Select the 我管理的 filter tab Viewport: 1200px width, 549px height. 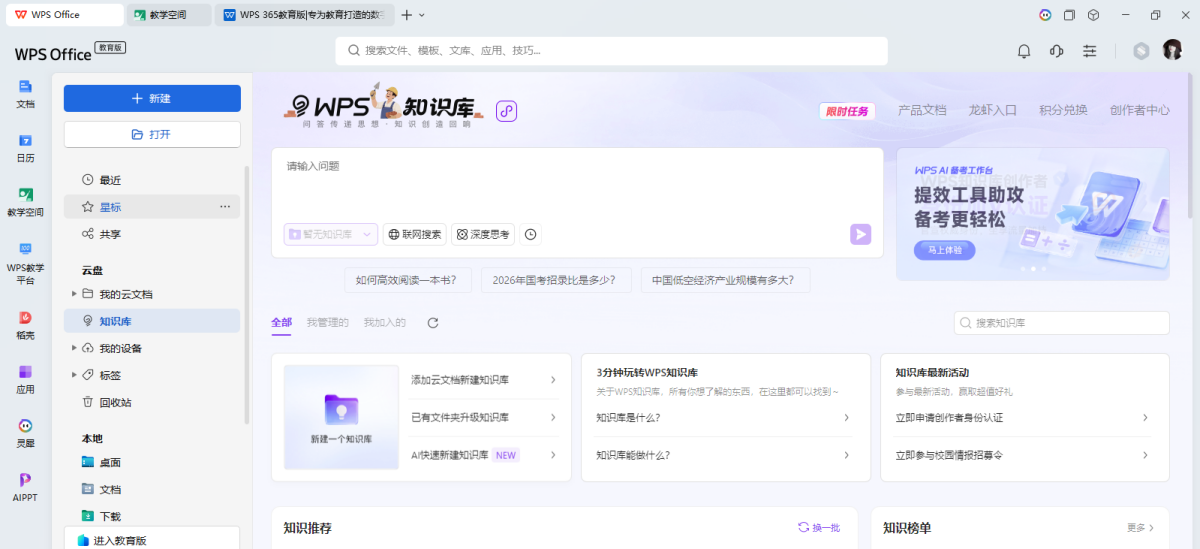click(x=327, y=322)
